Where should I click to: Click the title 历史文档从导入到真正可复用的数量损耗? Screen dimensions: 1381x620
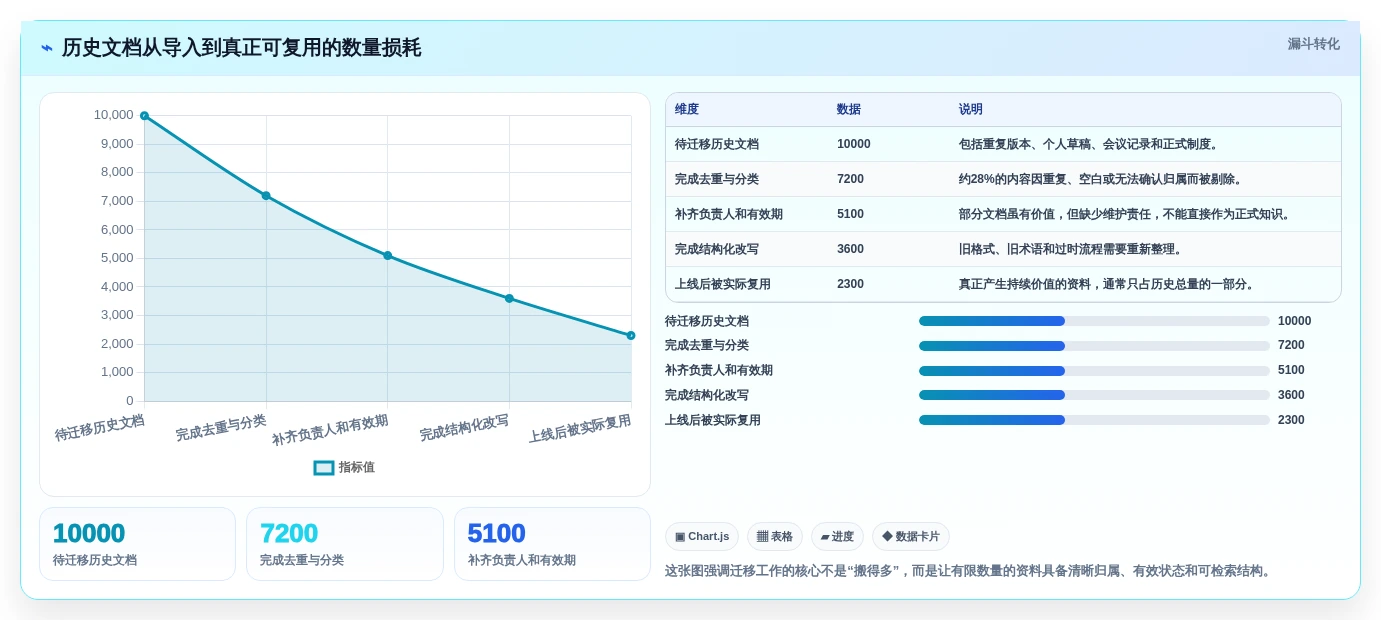point(241,48)
